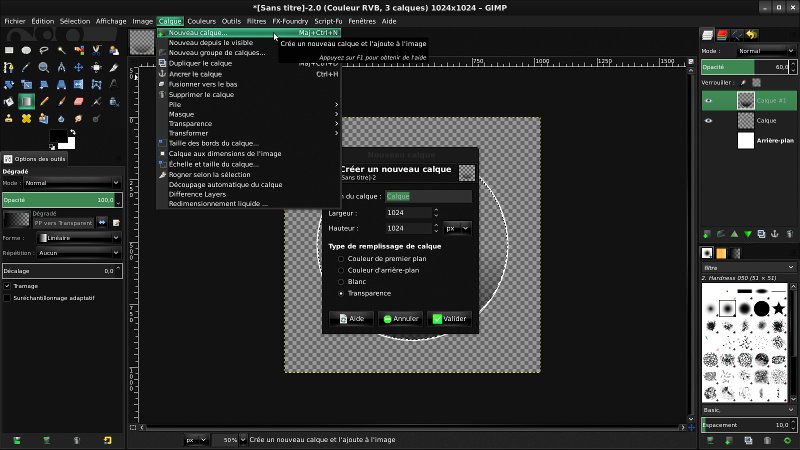Click the delete layer trash button
This screenshot has height=450, width=800.
pyautogui.click(x=790, y=234)
